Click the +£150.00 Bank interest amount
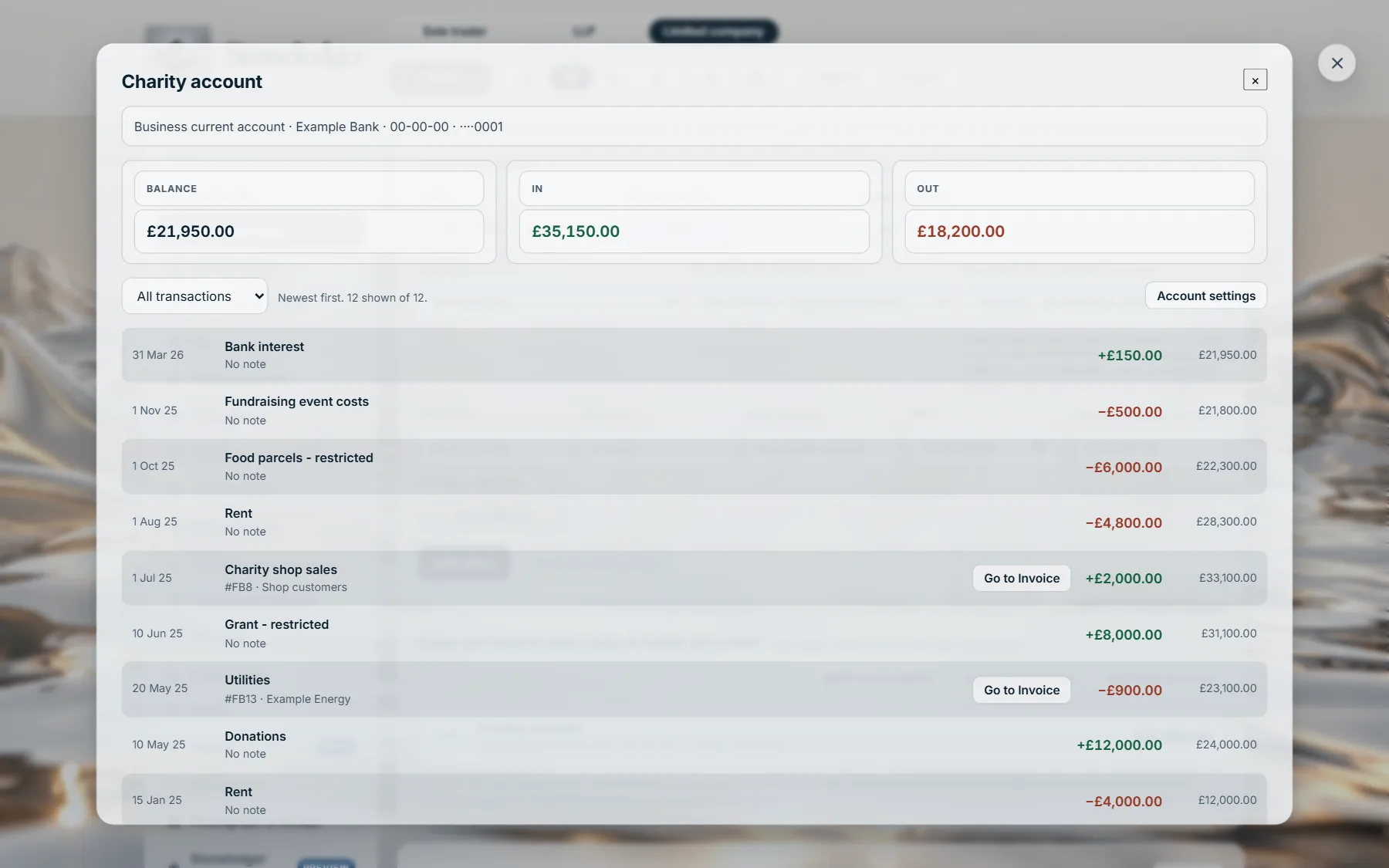This screenshot has width=1389, height=868. [1130, 355]
